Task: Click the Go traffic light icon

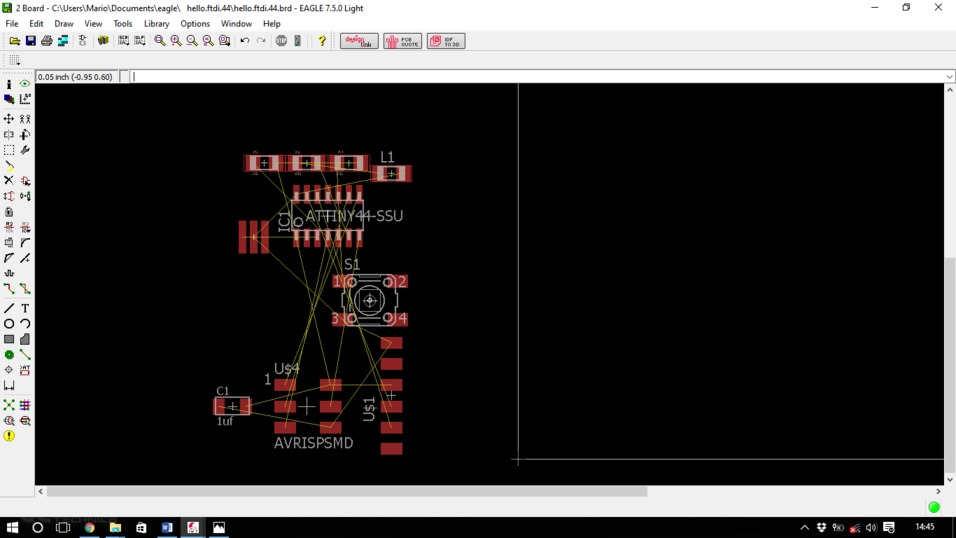Action: pos(298,41)
